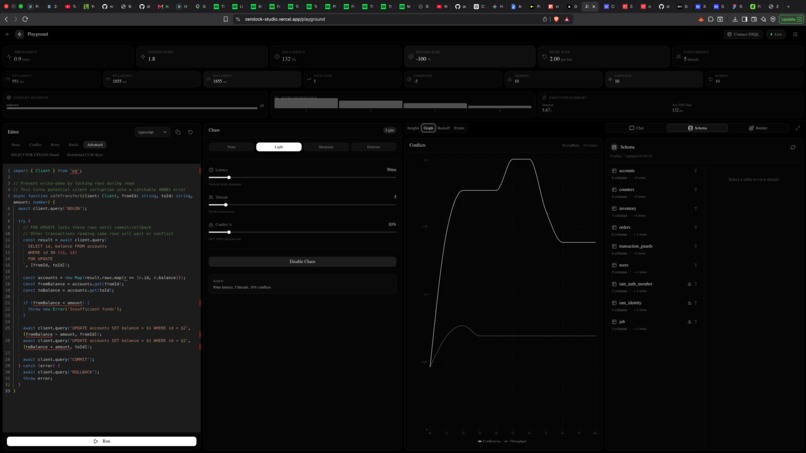Select the Conflict example tab in the editor

(35, 145)
